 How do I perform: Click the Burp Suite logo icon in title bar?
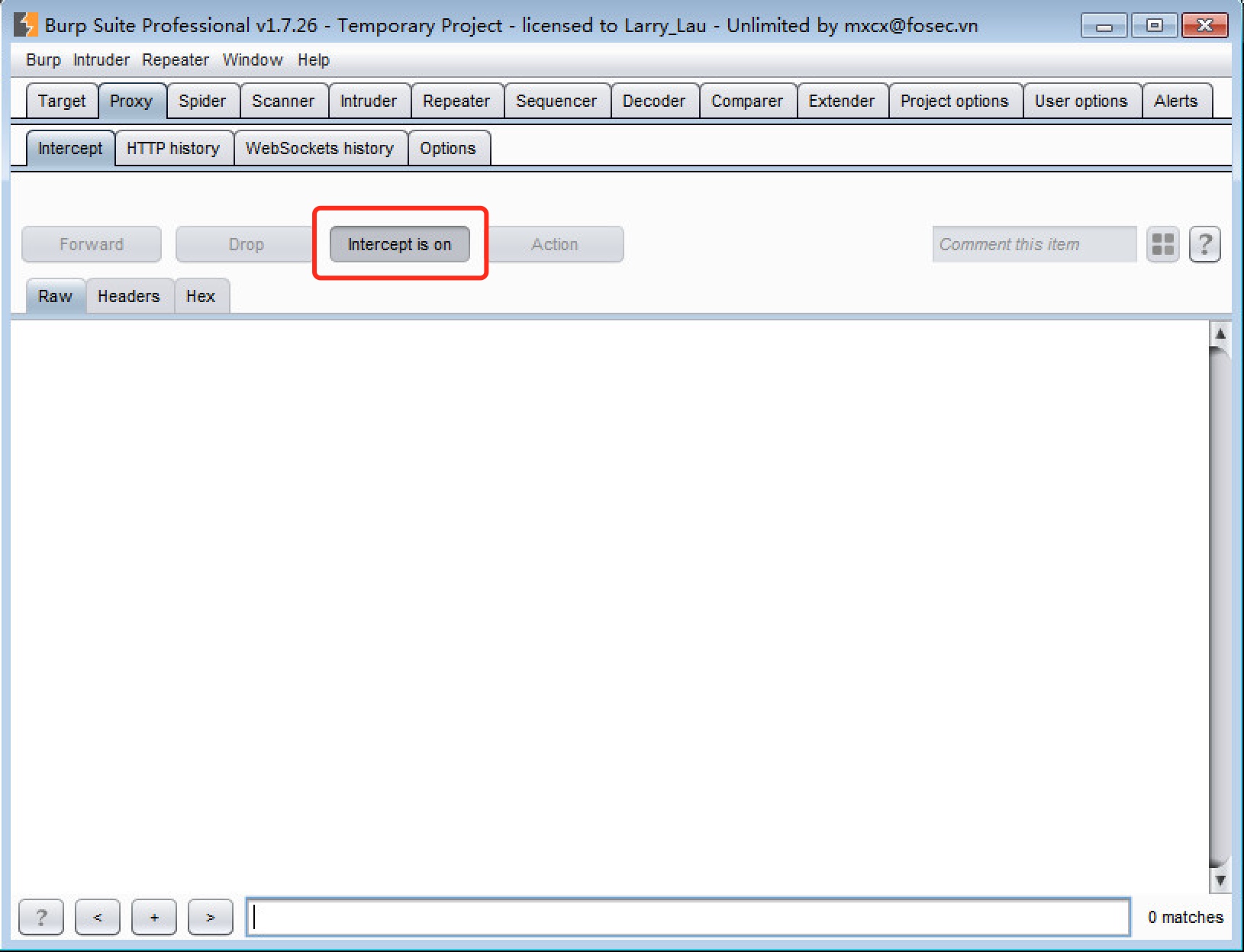[x=25, y=24]
